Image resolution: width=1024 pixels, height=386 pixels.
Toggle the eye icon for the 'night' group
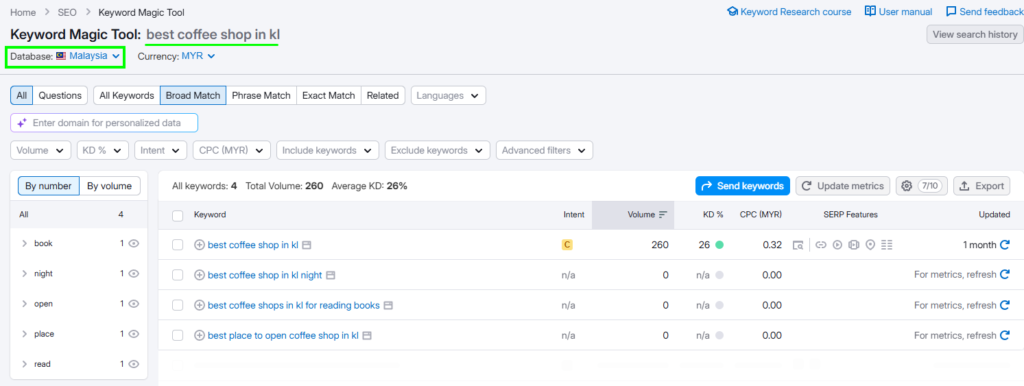coord(134,274)
